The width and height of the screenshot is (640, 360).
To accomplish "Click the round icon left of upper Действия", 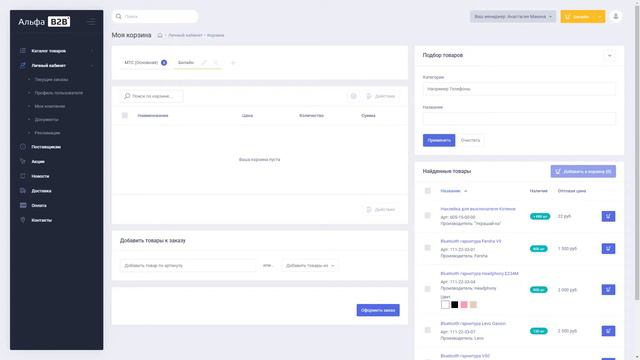I will tap(353, 96).
